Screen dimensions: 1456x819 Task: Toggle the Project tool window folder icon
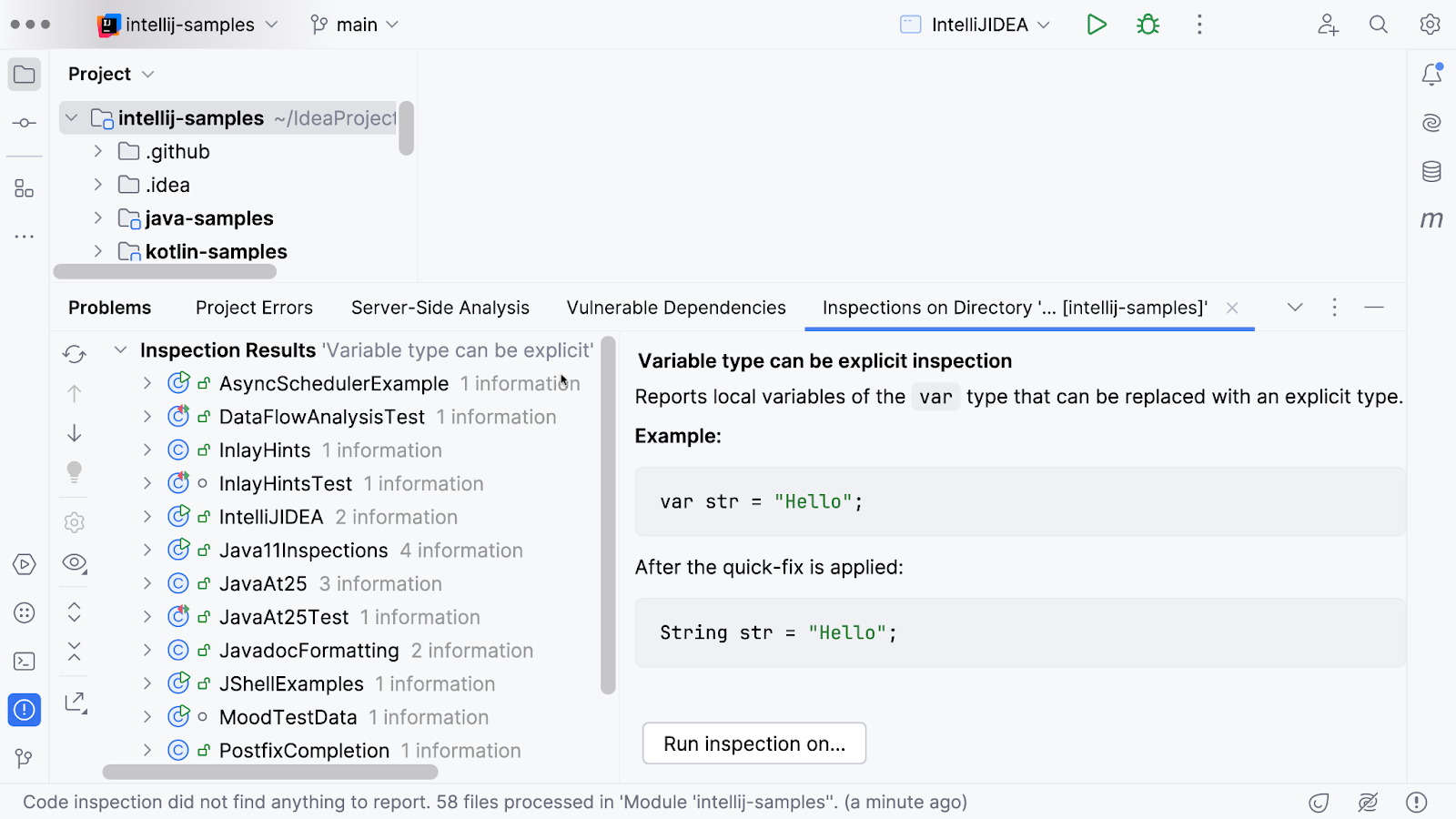click(25, 75)
